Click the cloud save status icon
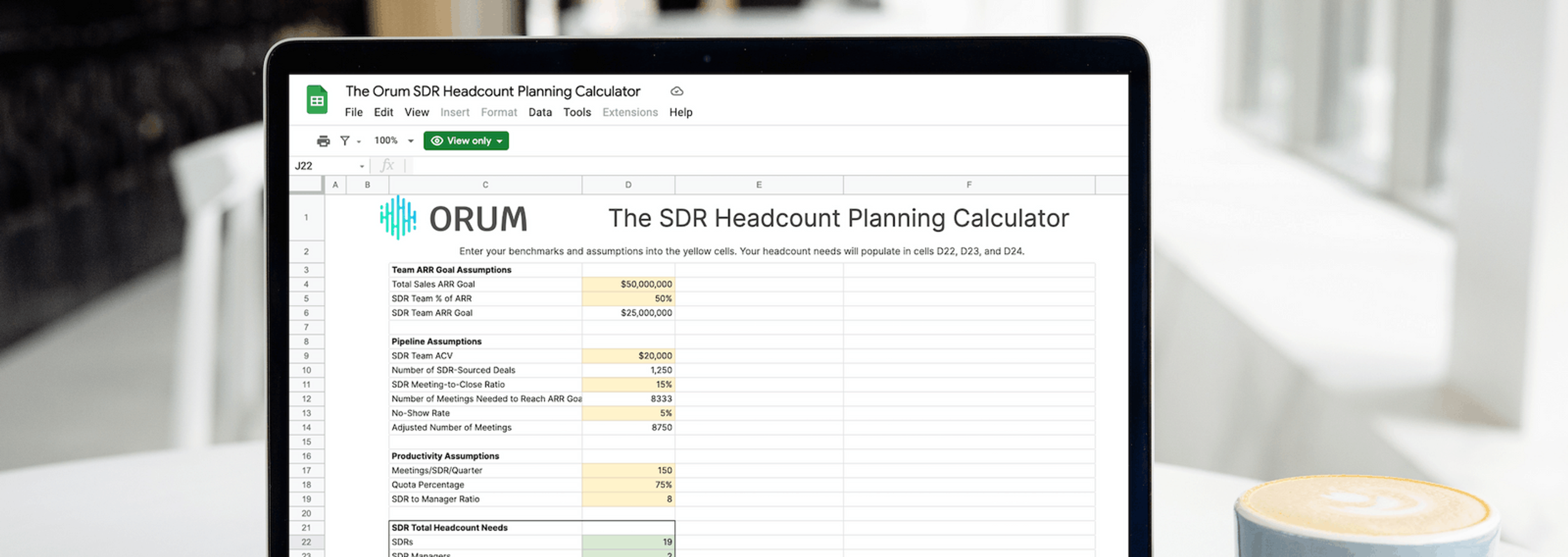Viewport: 1568px width, 557px height. tap(676, 92)
